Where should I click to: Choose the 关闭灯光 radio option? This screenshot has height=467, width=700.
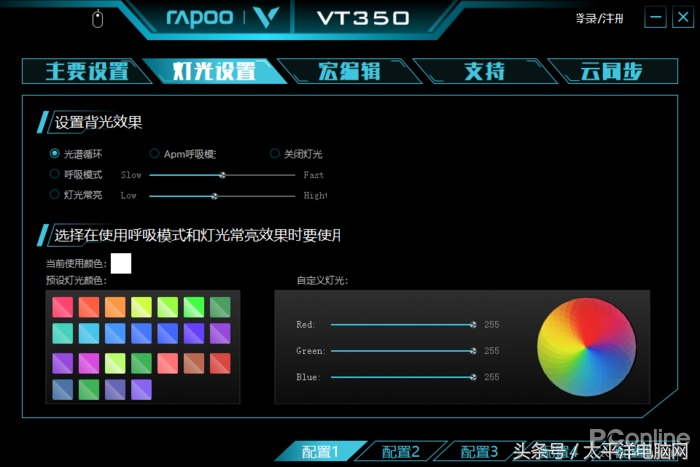pos(275,154)
